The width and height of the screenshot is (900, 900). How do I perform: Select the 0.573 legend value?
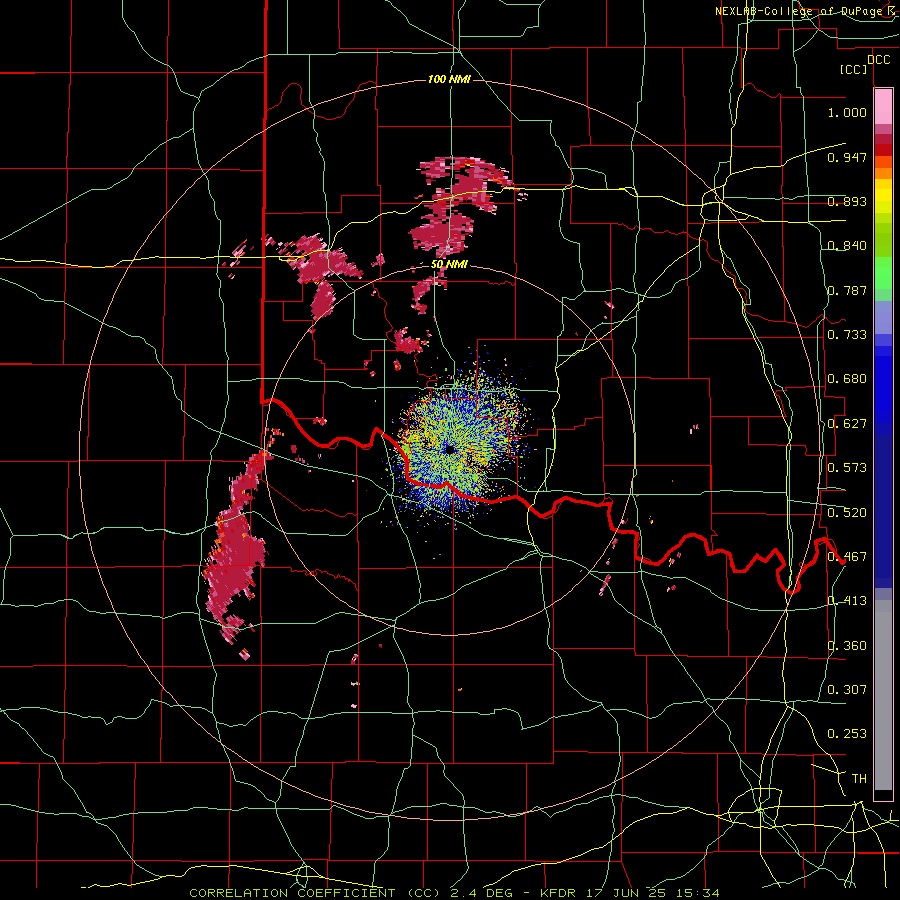(x=847, y=468)
